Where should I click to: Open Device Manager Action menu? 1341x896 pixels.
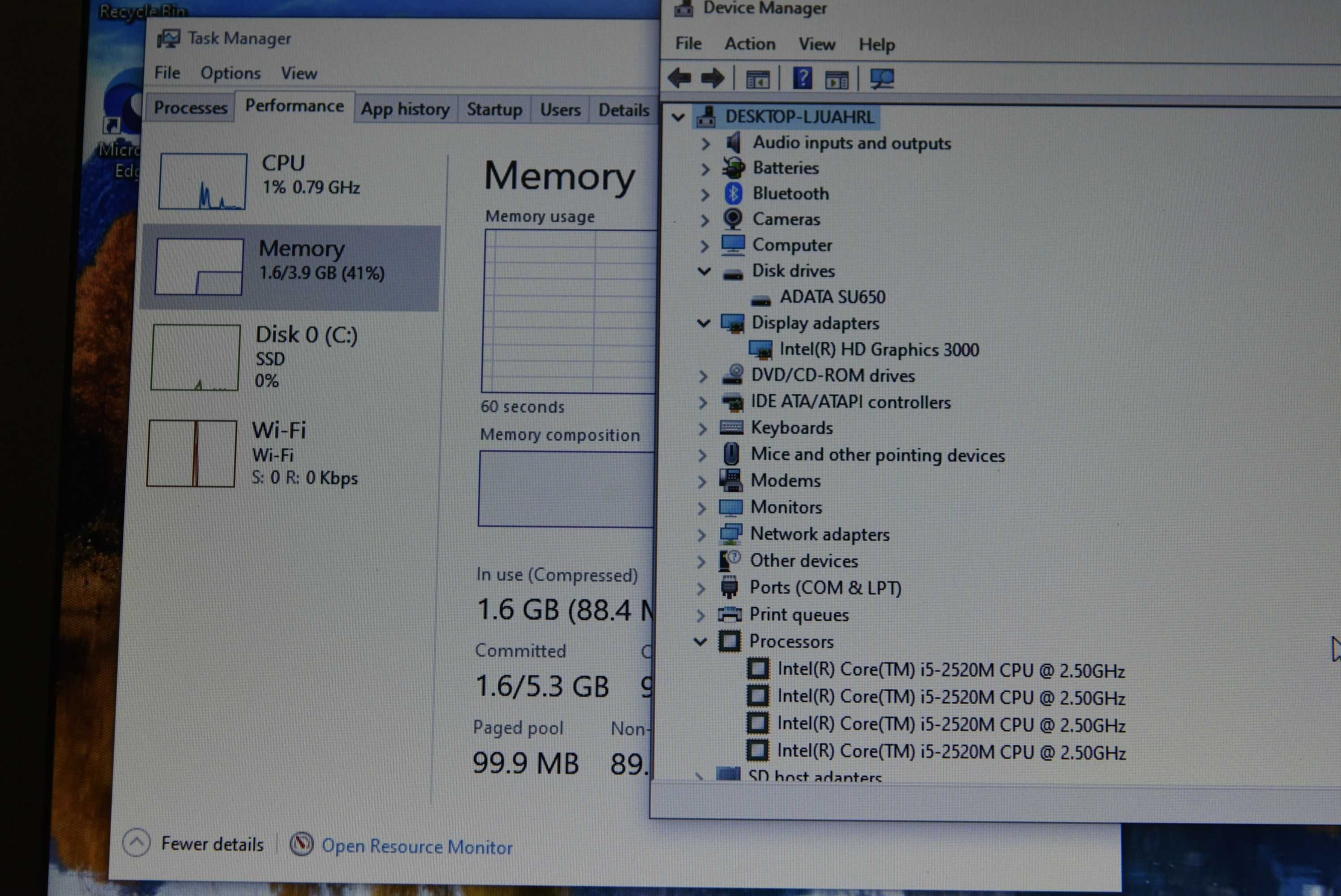750,44
